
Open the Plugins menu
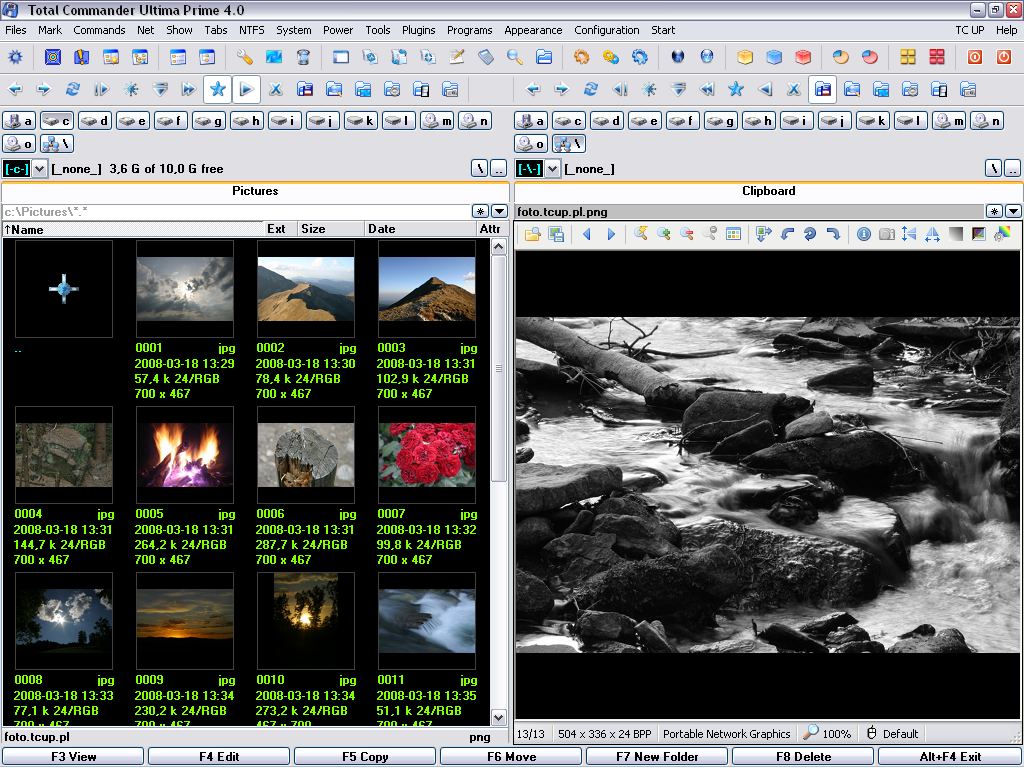point(419,30)
